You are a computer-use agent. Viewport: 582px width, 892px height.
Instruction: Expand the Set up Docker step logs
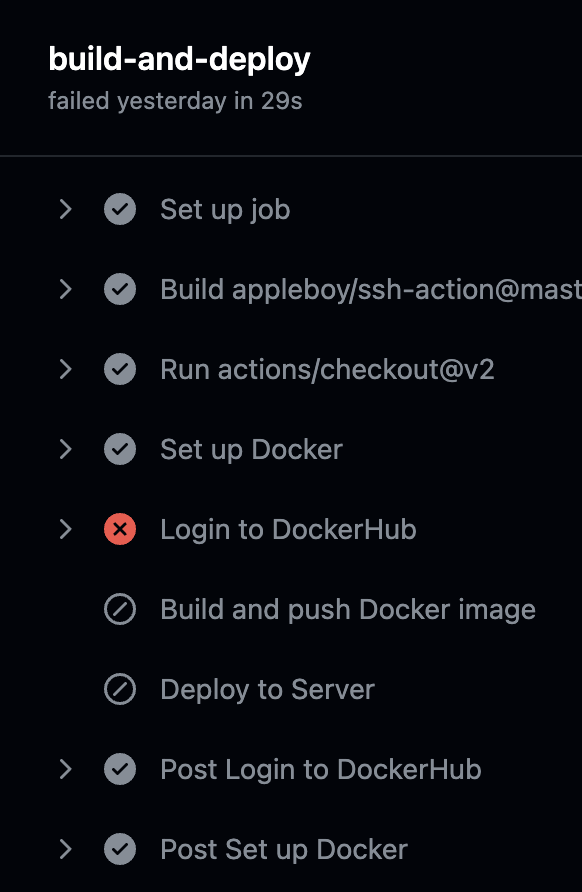pos(66,449)
